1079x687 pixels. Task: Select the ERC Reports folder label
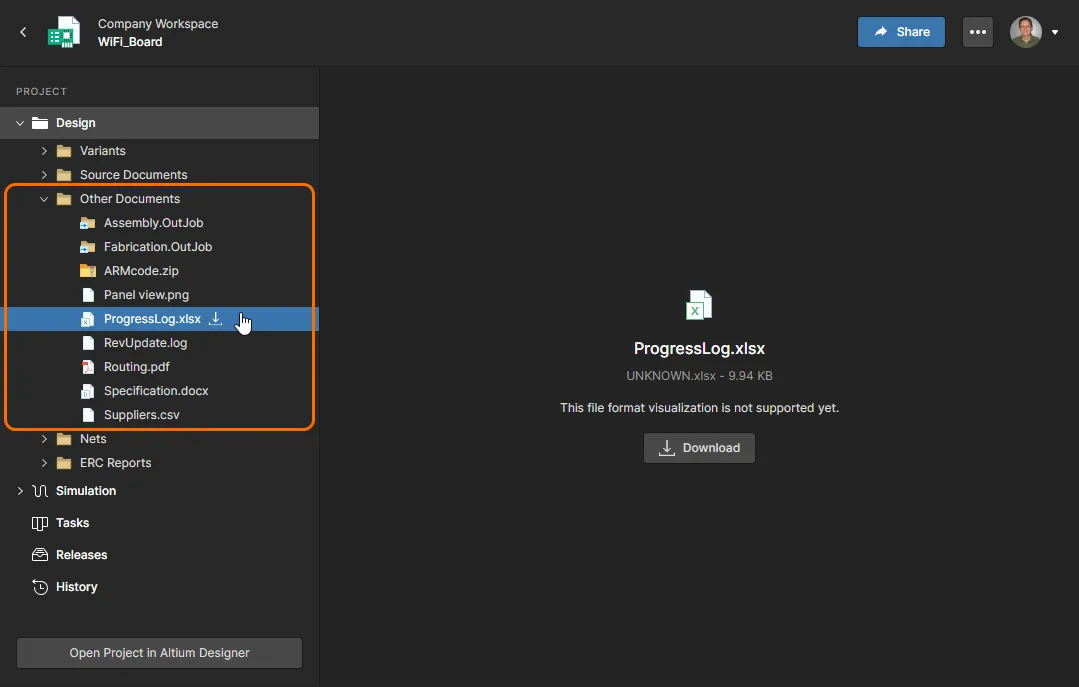(x=116, y=463)
